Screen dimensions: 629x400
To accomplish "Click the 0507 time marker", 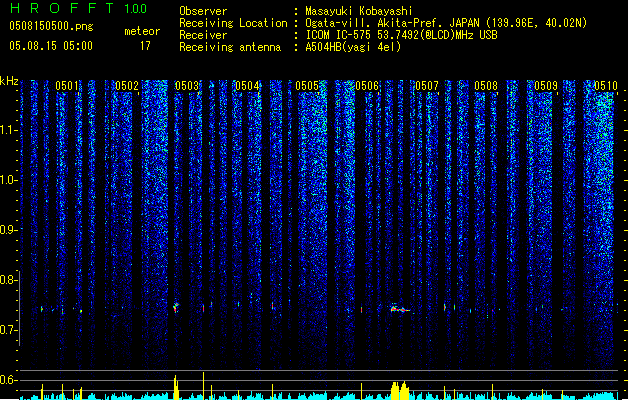I will pyautogui.click(x=427, y=86).
